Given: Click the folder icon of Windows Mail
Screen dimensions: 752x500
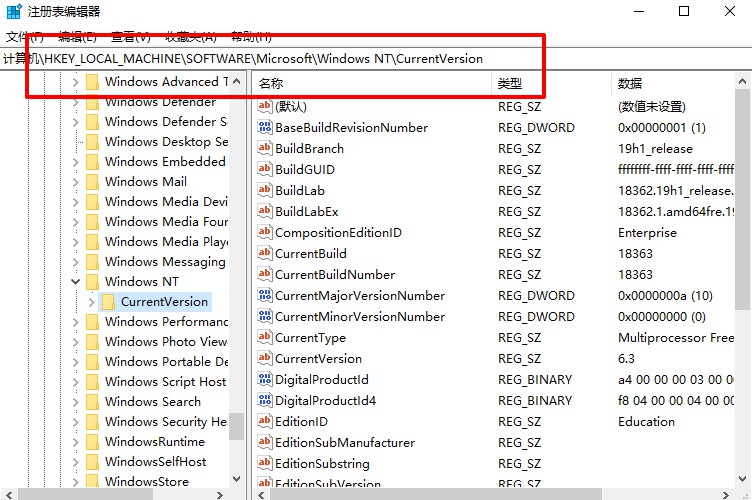Looking at the screenshot, I should [92, 182].
